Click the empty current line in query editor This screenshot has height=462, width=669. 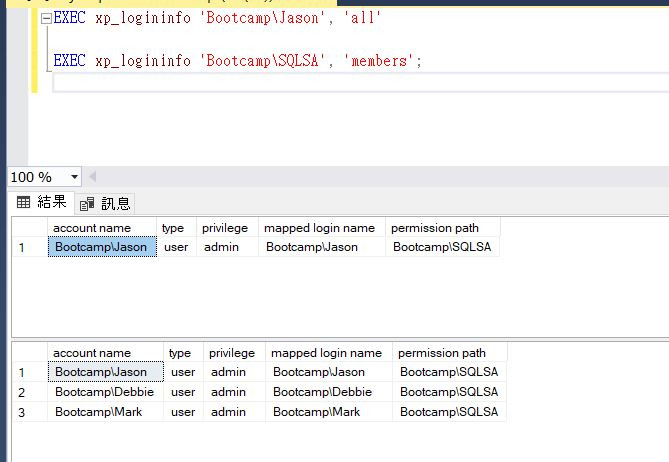click(x=361, y=82)
